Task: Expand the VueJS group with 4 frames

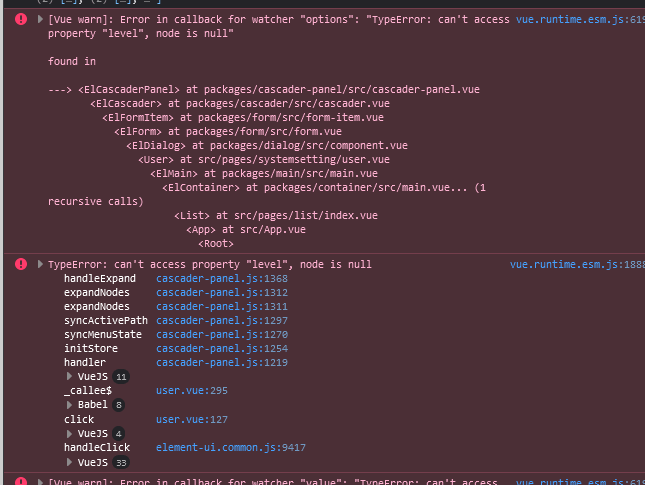Action: [x=69, y=433]
